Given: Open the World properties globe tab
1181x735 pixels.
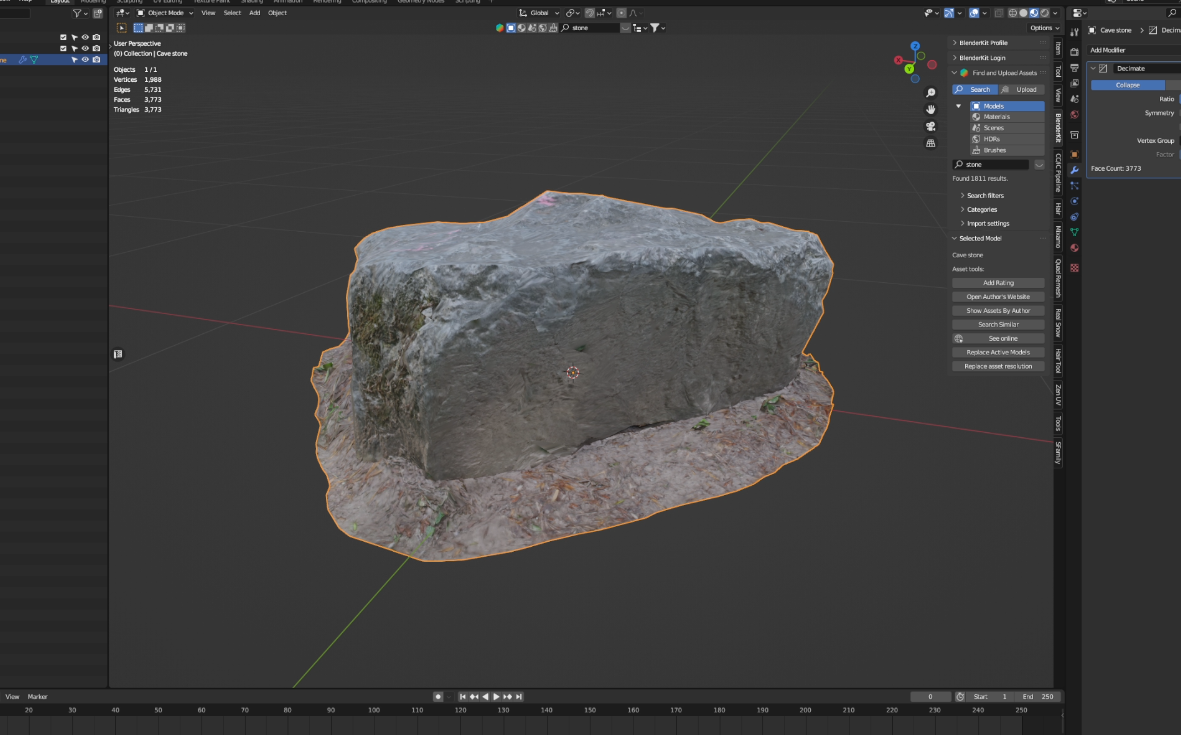Looking at the screenshot, I should point(1074,115).
